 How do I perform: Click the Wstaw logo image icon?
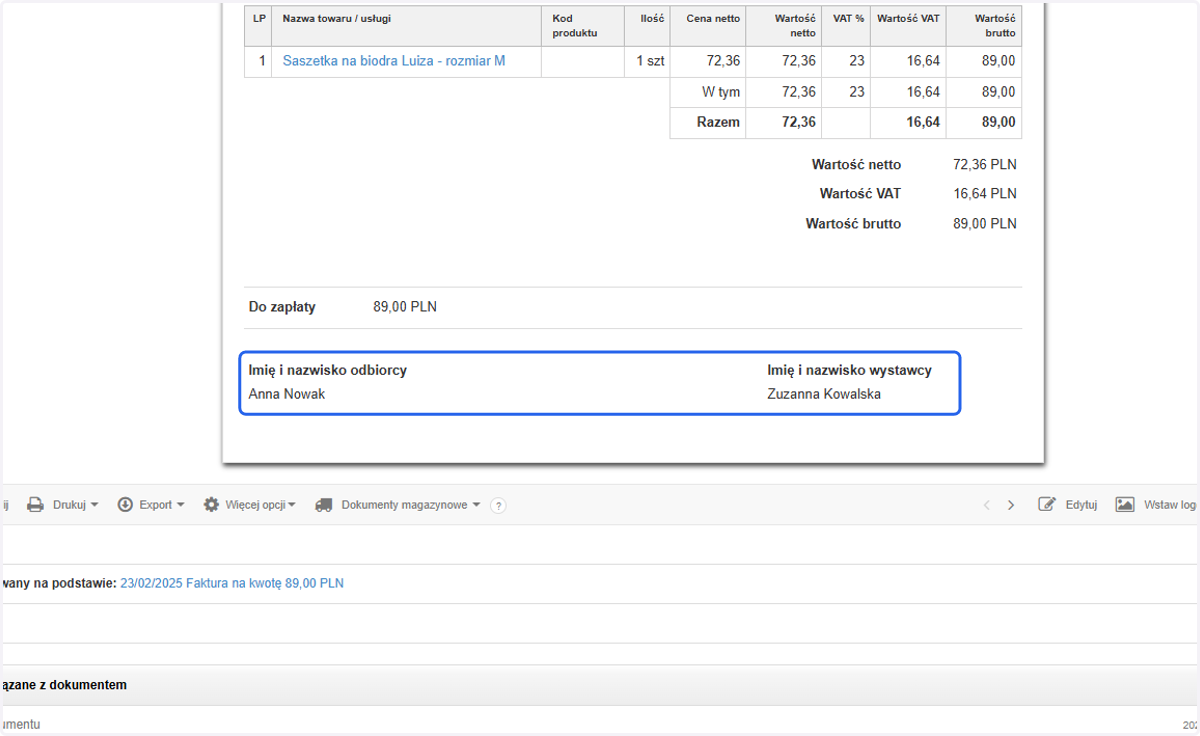1125,505
